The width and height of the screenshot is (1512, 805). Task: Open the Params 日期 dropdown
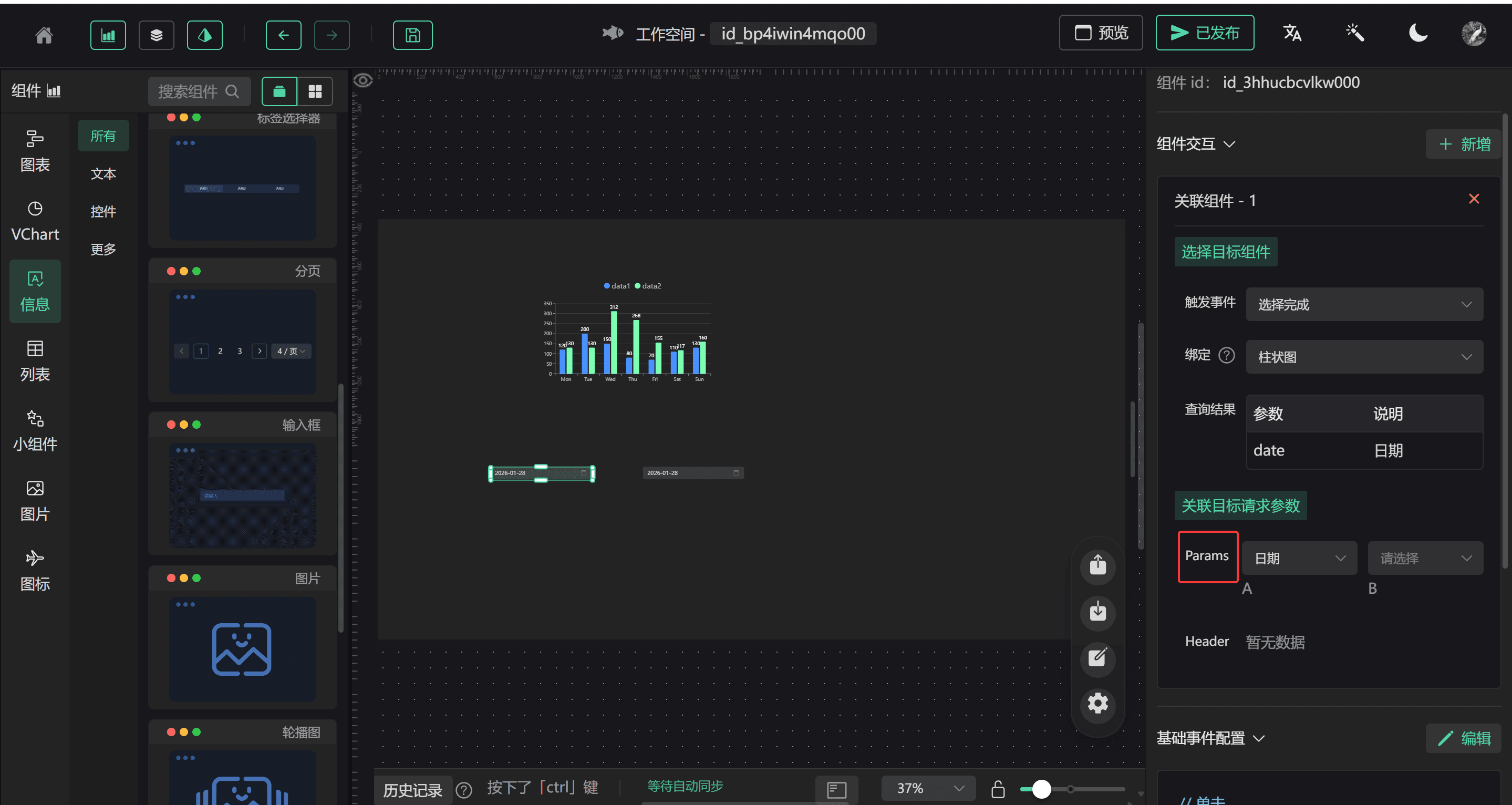click(x=1299, y=558)
